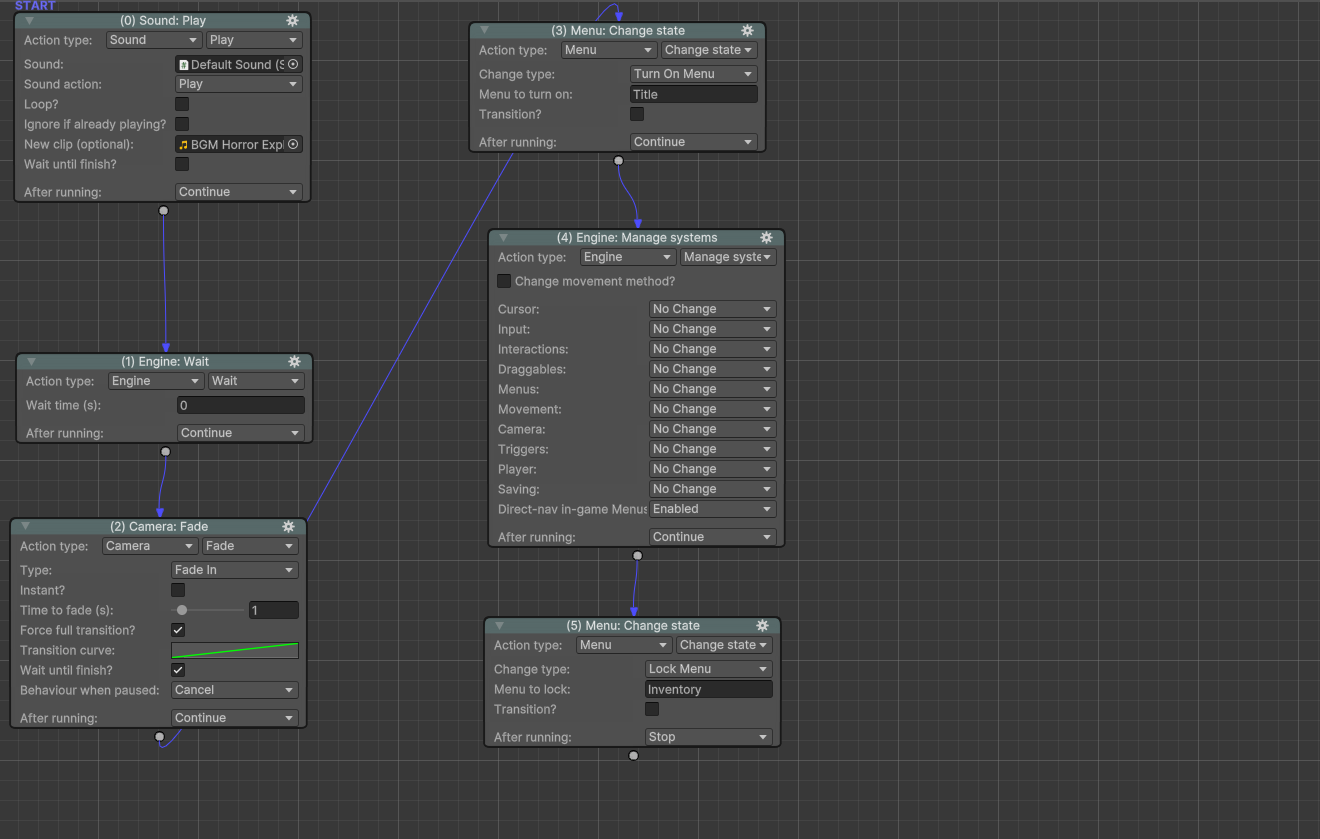
Task: Open the Player No Change dropdown
Action: pos(712,469)
